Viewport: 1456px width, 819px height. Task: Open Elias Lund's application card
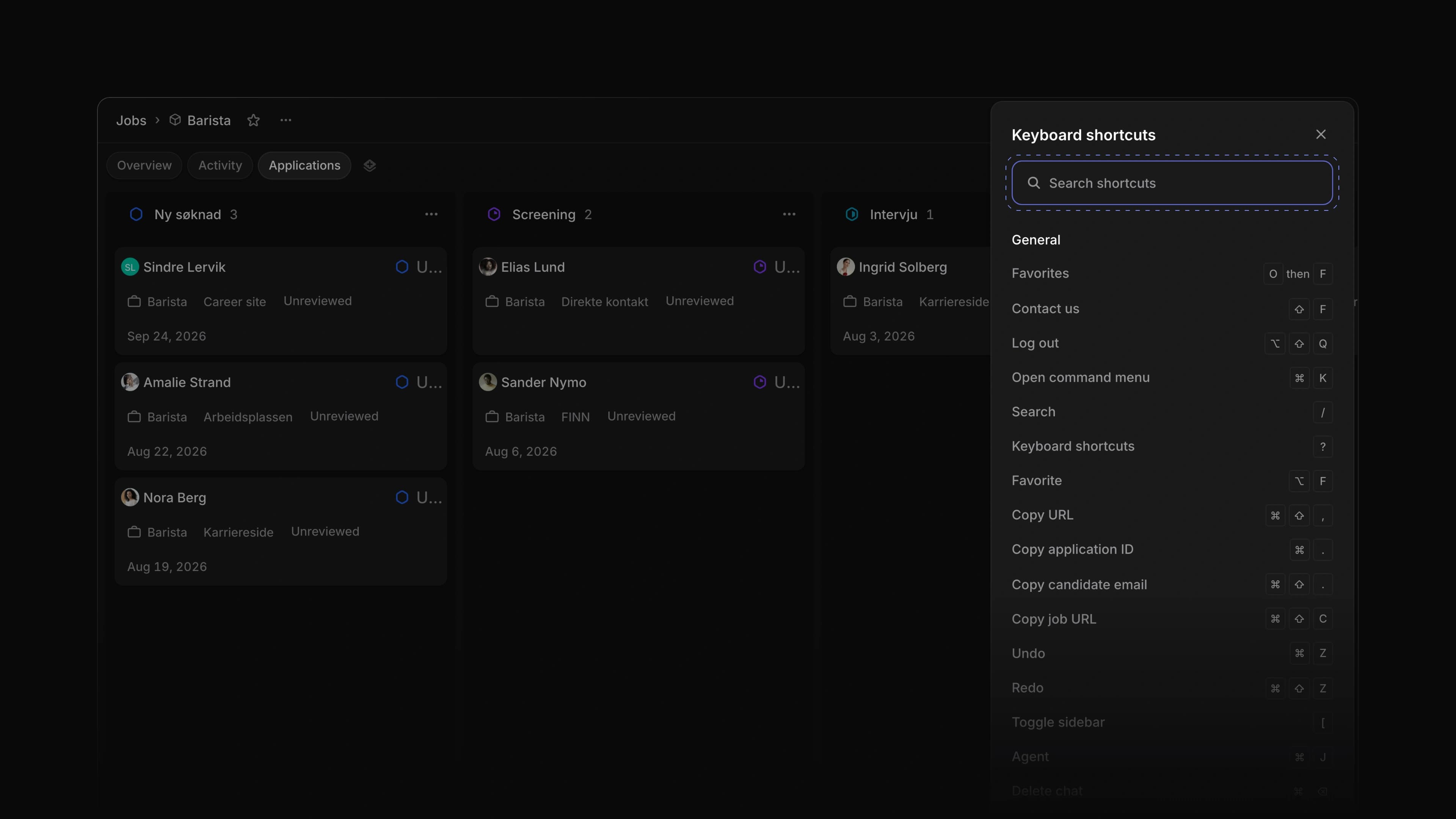[x=639, y=301]
